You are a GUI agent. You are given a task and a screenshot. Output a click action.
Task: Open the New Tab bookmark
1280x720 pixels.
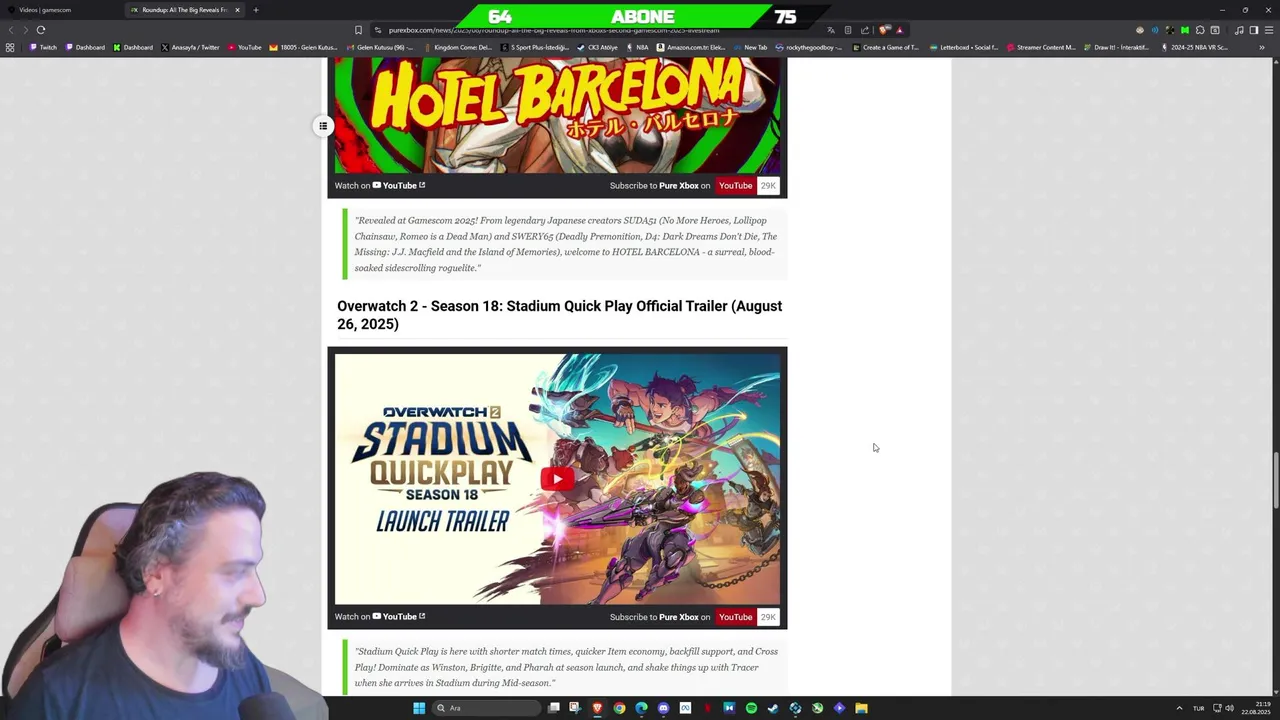coord(750,47)
